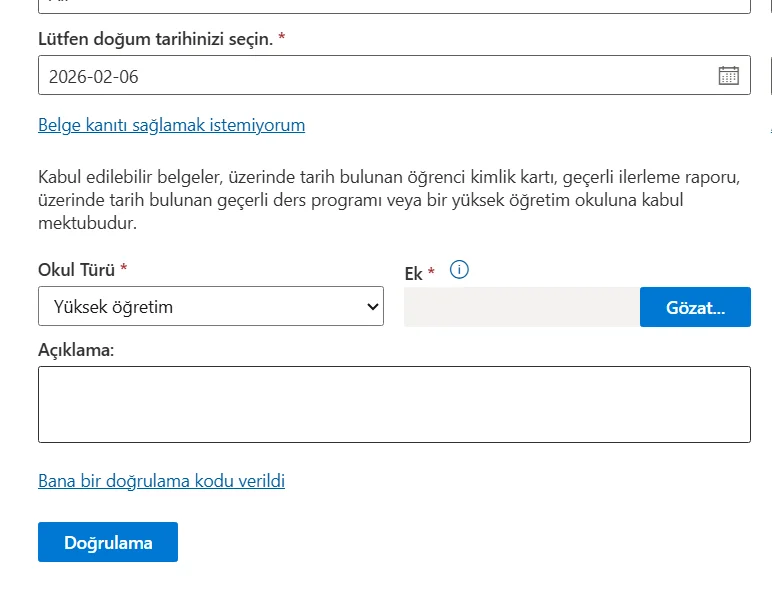Click the Gözat... browse button
772x610 pixels.
pyautogui.click(x=695, y=307)
